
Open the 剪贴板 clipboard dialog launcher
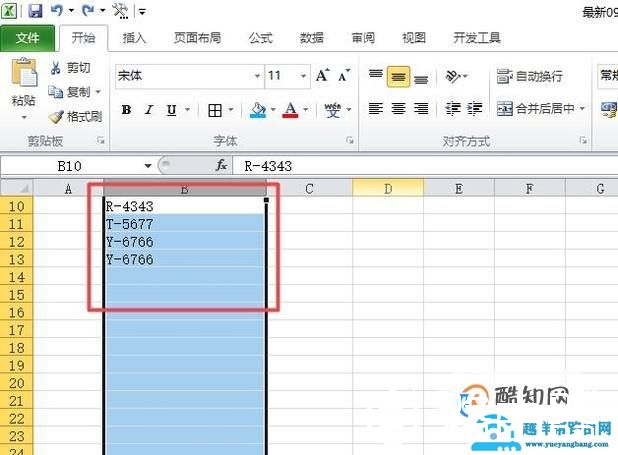pos(101,140)
